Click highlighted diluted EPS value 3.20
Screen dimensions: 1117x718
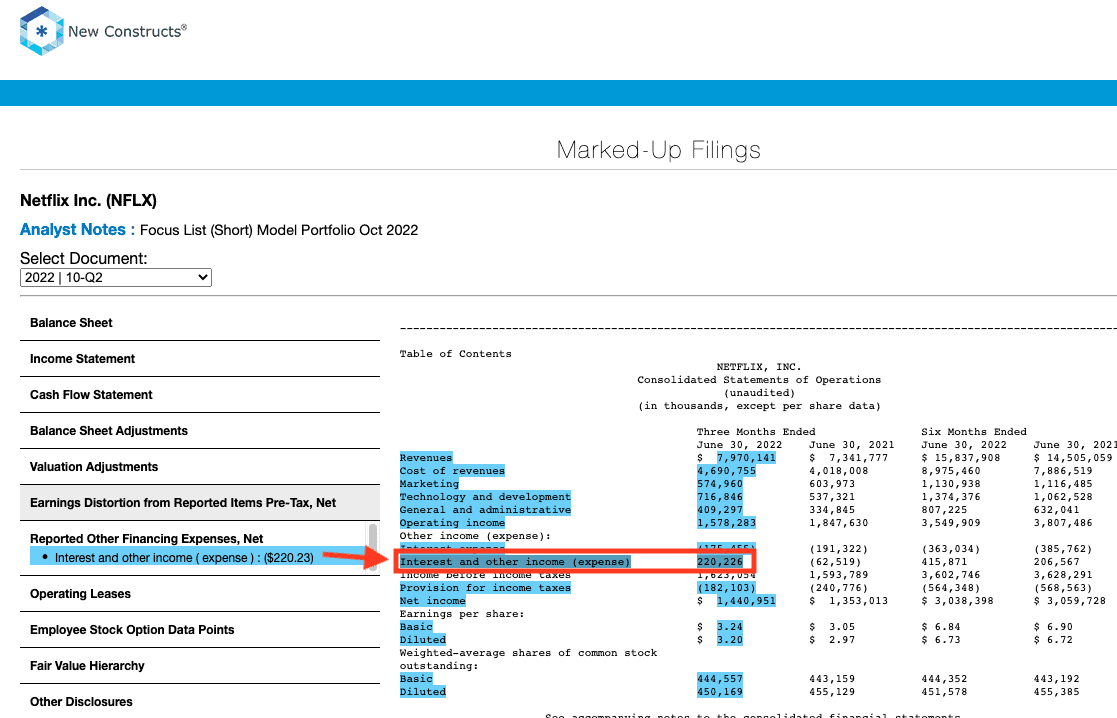point(729,640)
